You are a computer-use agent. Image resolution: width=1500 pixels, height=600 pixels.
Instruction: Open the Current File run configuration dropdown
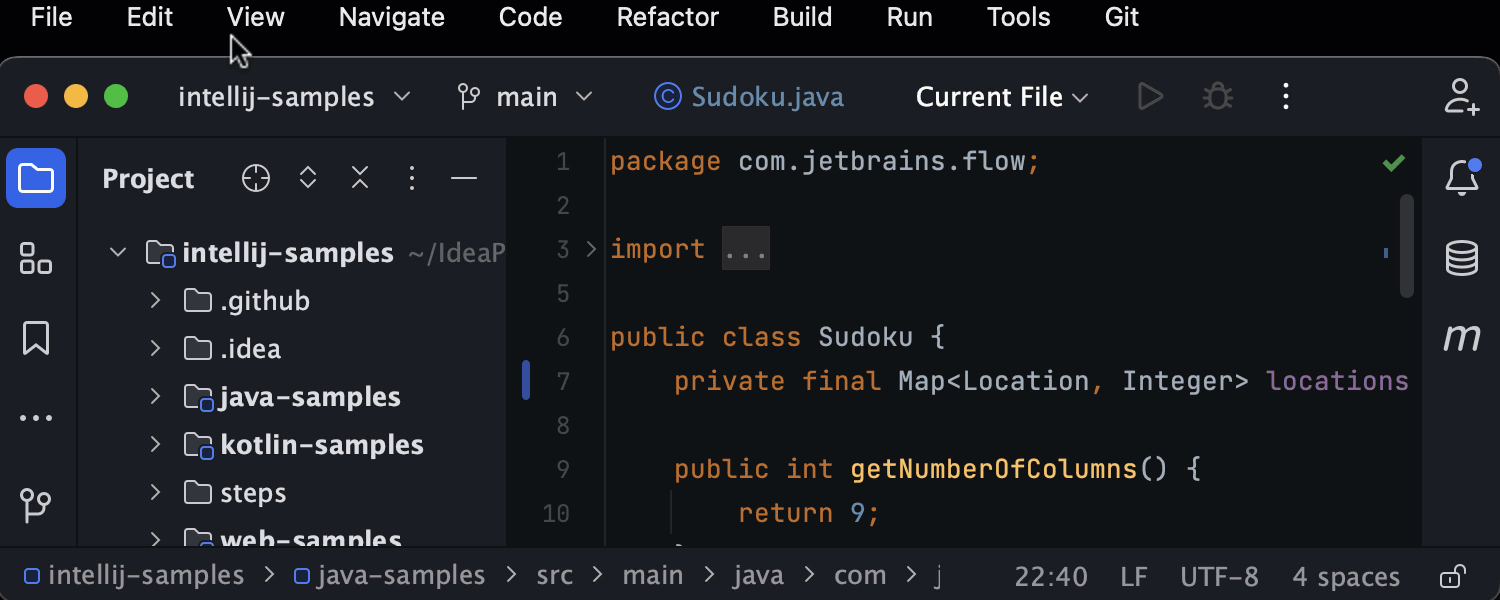click(1002, 97)
